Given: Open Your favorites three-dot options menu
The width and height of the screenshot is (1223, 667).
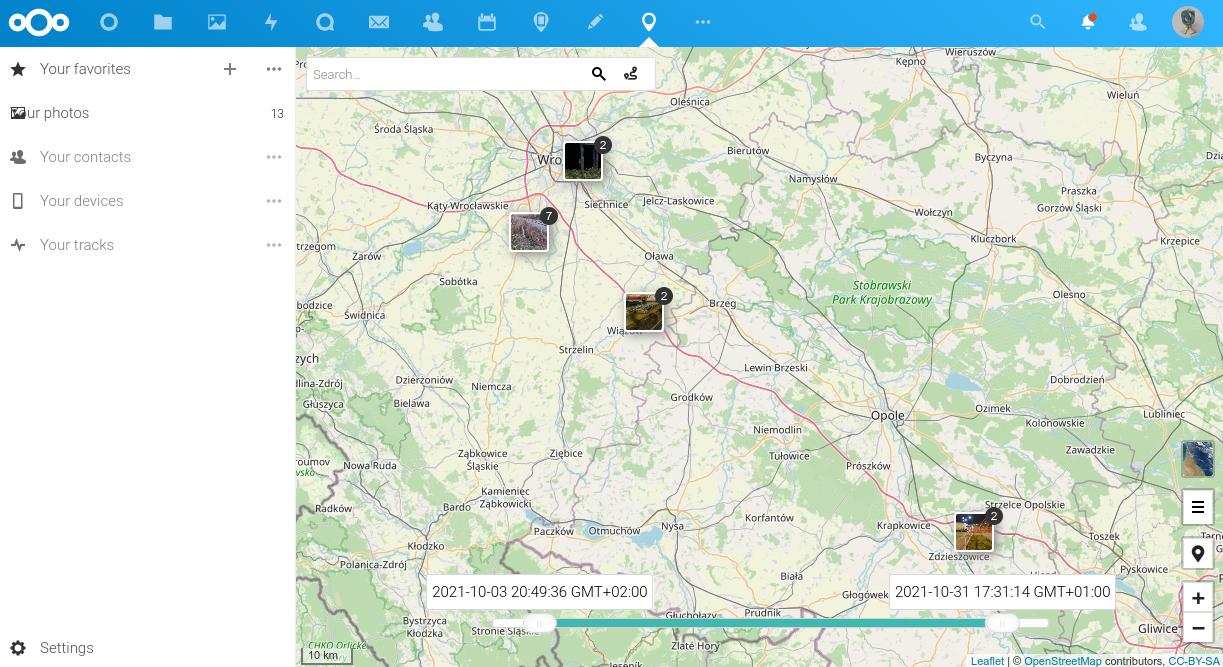Looking at the screenshot, I should pyautogui.click(x=274, y=69).
